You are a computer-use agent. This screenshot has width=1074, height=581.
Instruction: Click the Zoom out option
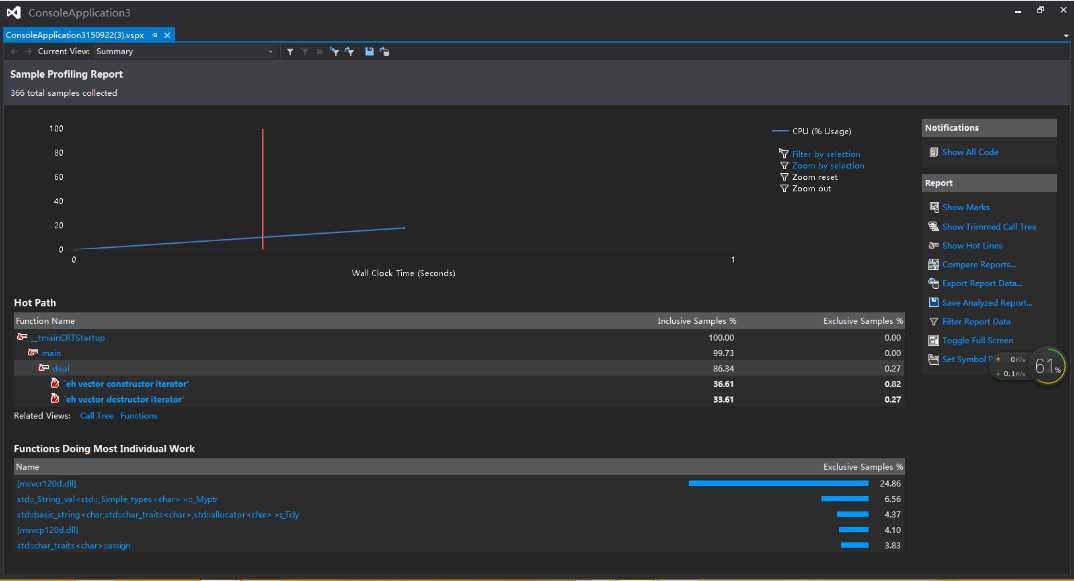coord(811,188)
